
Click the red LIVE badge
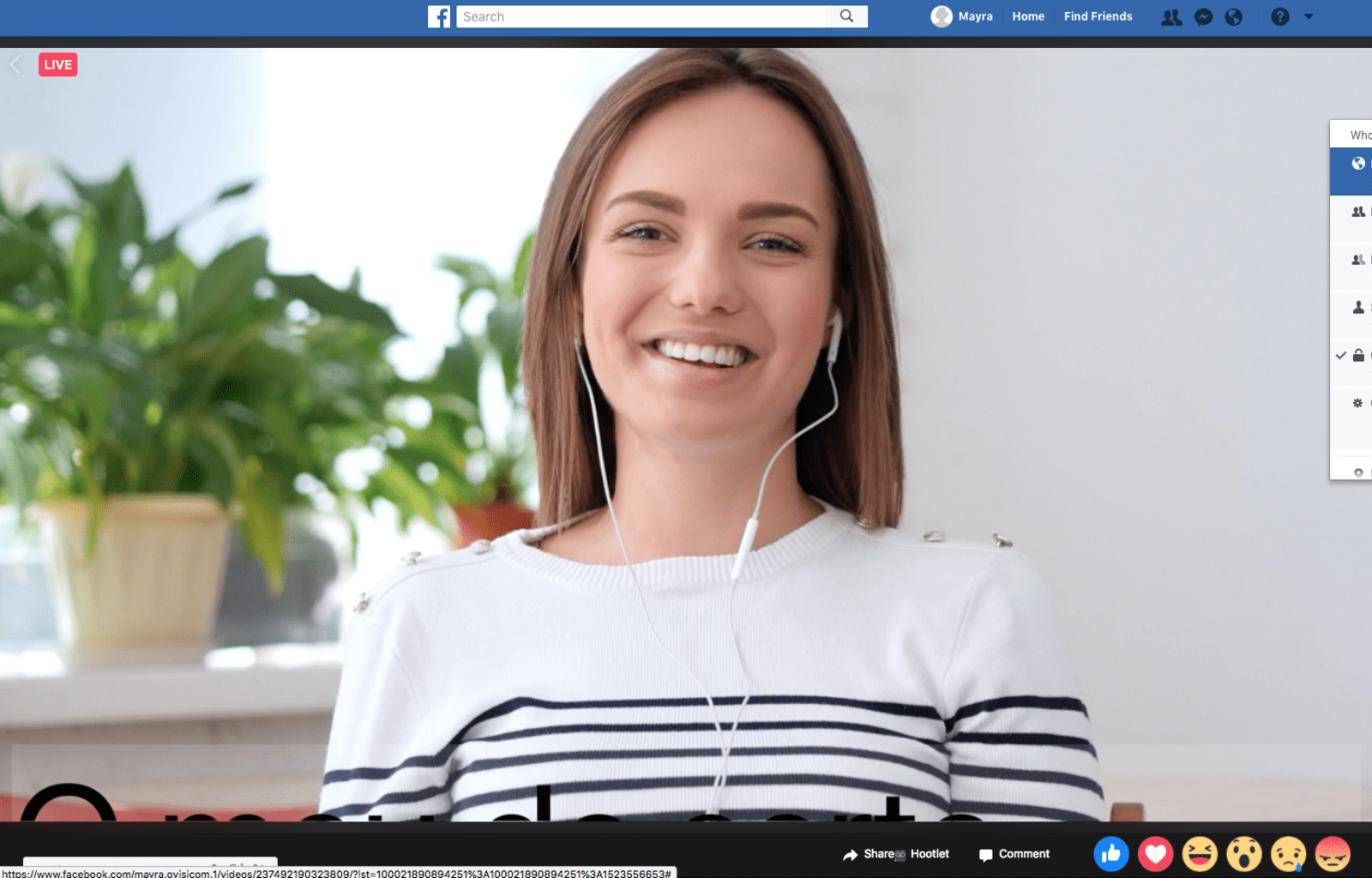pyautogui.click(x=57, y=64)
